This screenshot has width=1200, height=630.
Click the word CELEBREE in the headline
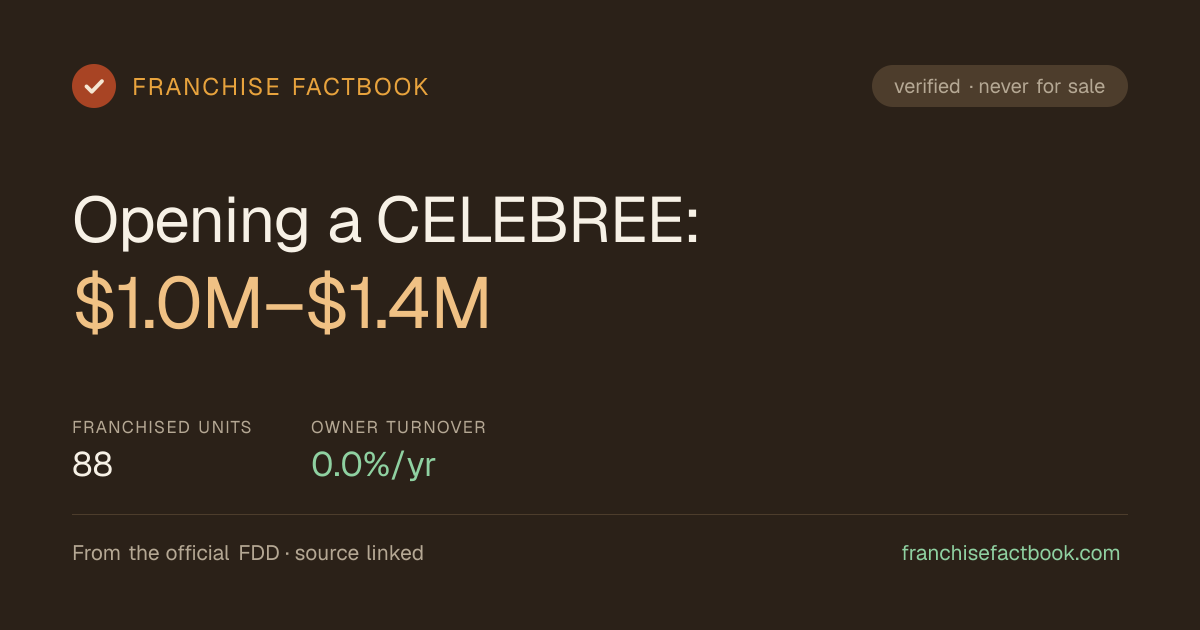(x=530, y=221)
